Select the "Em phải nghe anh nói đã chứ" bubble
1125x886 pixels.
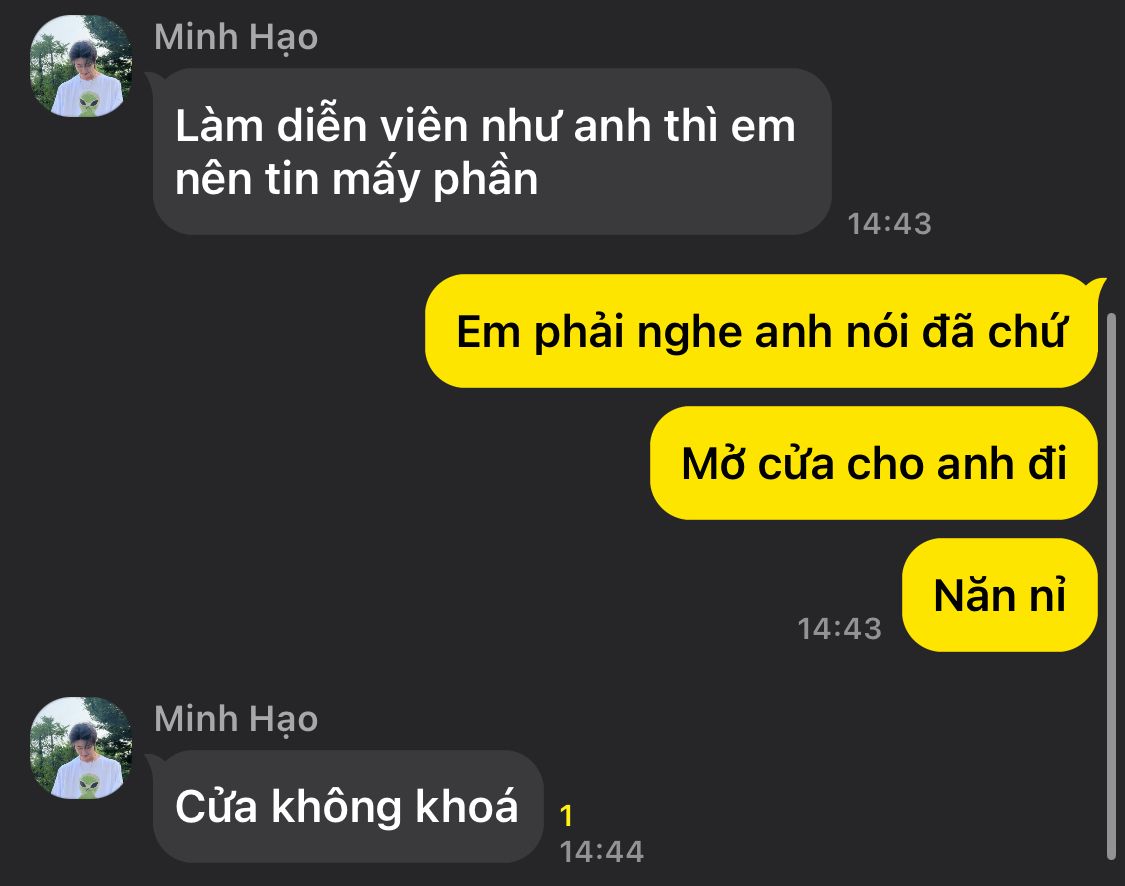click(x=761, y=331)
